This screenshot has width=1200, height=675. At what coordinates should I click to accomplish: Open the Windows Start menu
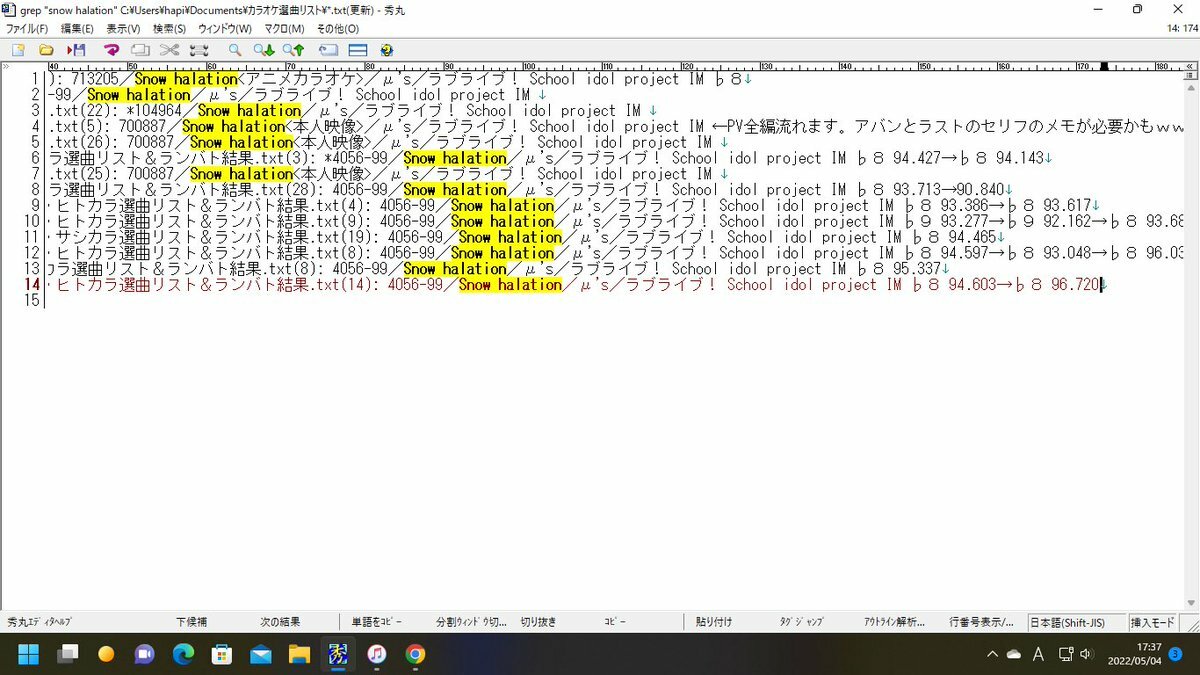[28, 654]
